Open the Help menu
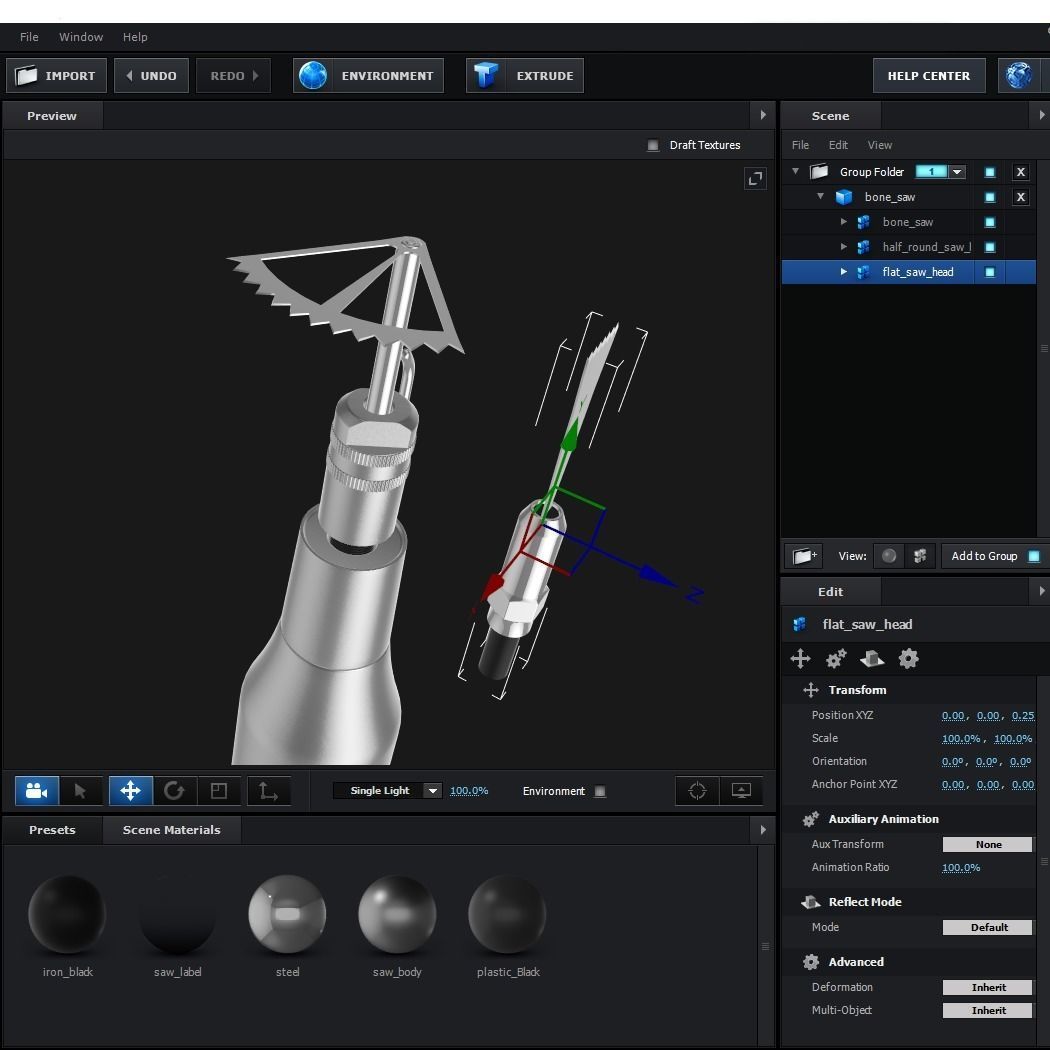Screen dimensions: 1050x1050 (x=135, y=37)
